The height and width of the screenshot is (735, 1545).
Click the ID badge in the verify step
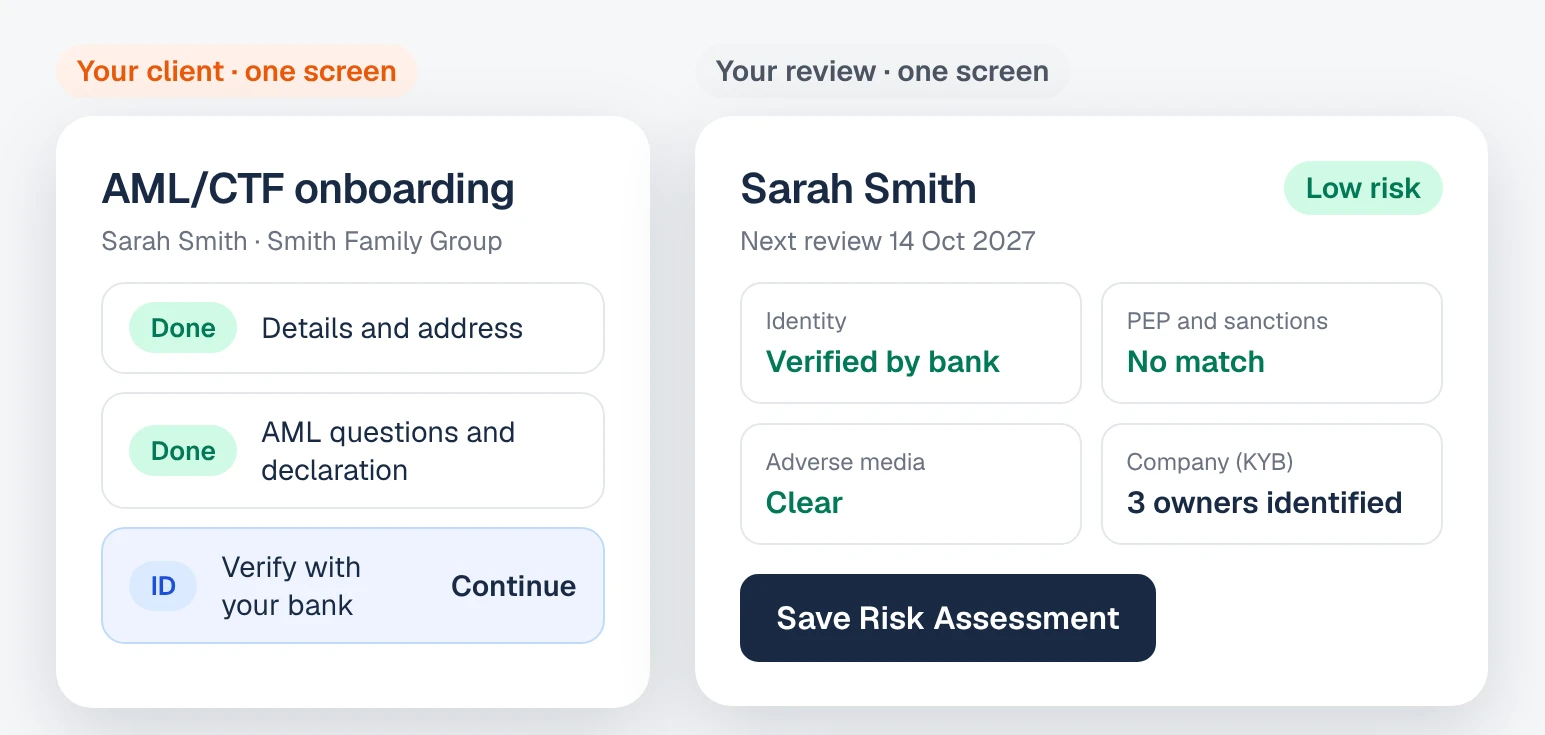[163, 586]
